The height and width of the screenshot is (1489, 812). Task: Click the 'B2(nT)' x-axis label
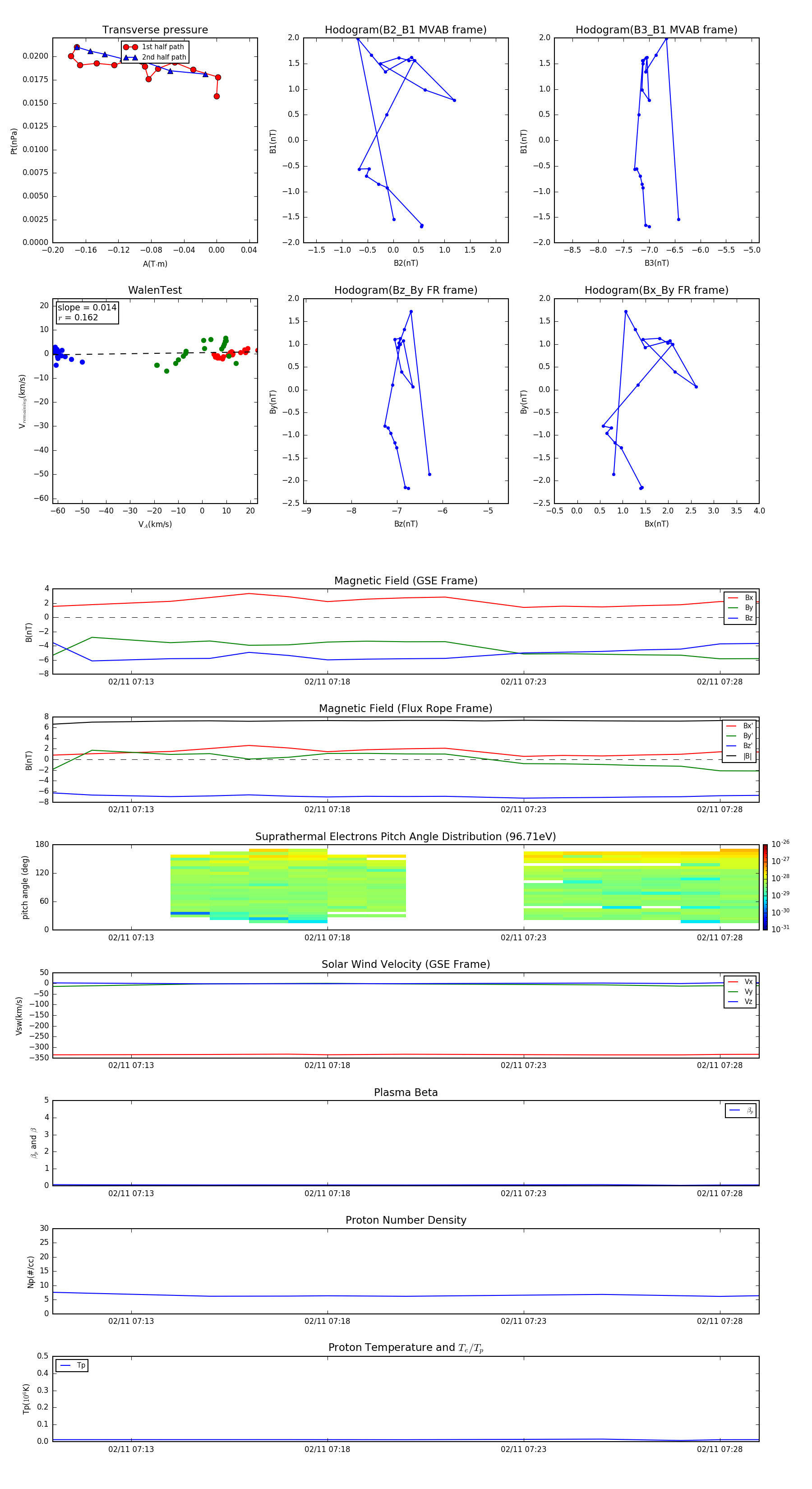pos(406,263)
